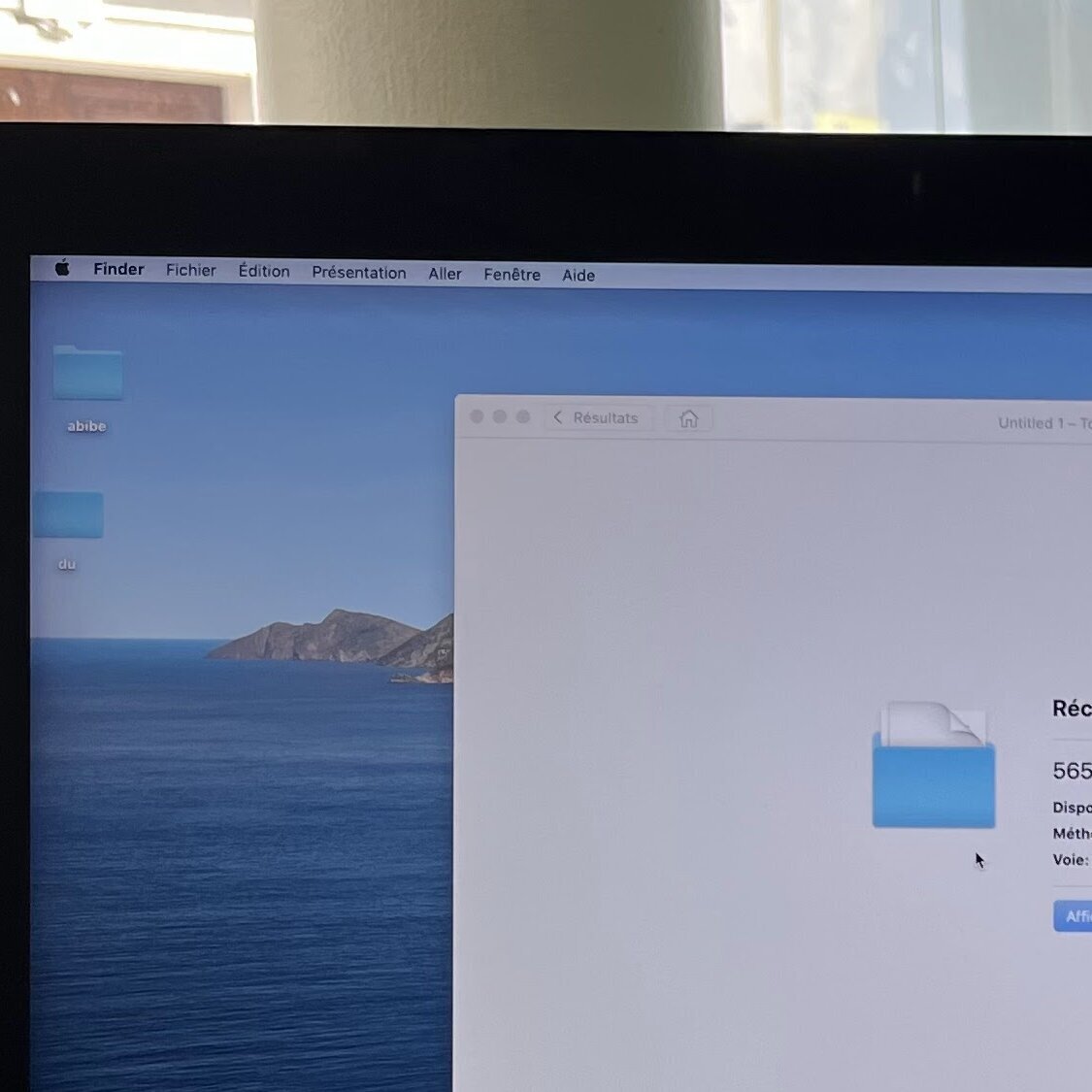Open the Apple logo menu

point(62,268)
